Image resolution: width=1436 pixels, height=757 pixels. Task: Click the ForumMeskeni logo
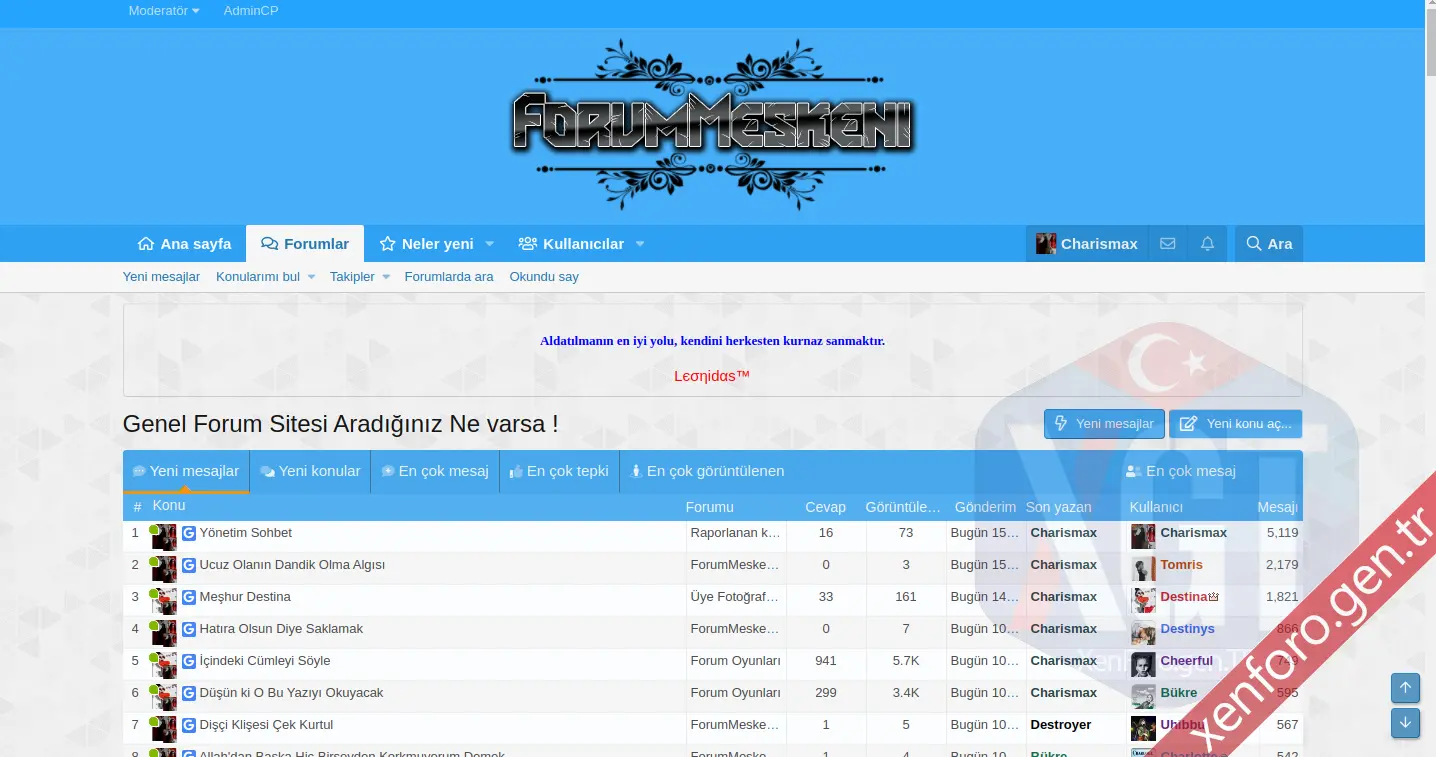tap(713, 124)
